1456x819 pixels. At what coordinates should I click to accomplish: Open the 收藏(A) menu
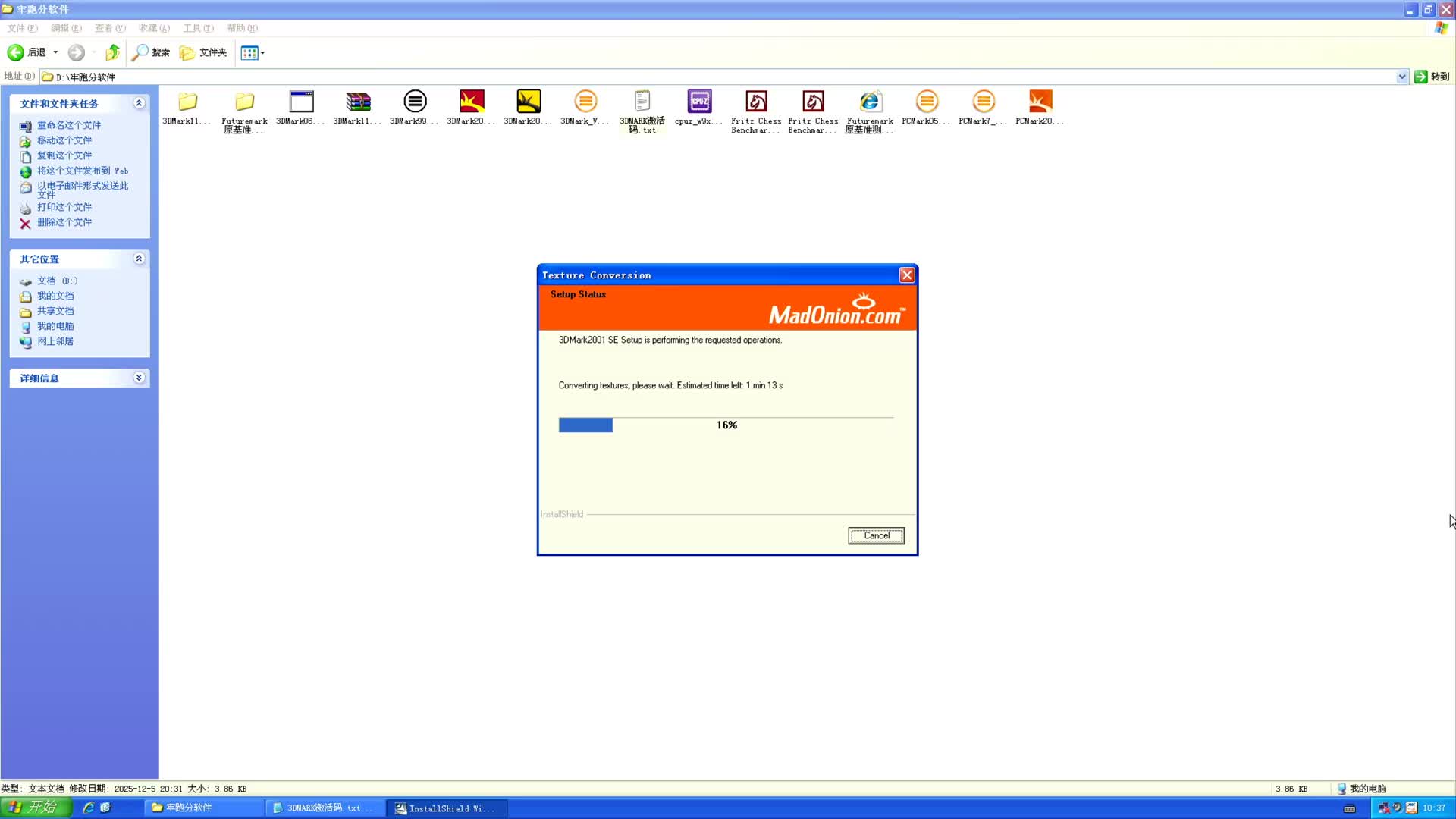[154, 28]
